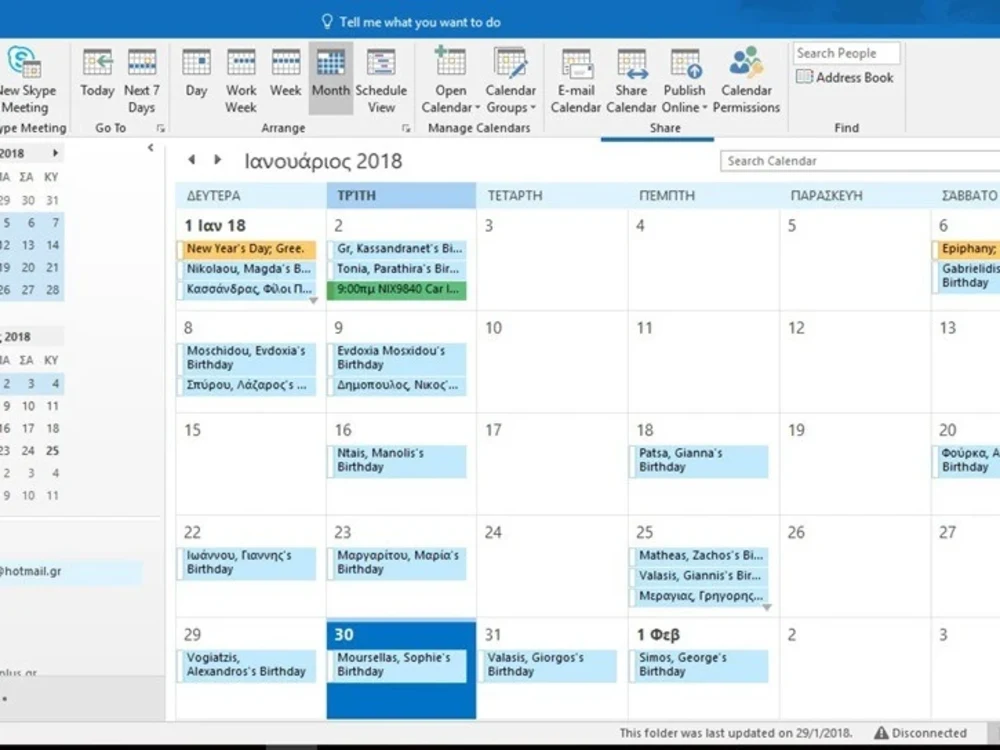Viewport: 1000px width, 750px height.
Task: Open the Open Calendar dropdown
Action: point(450,80)
